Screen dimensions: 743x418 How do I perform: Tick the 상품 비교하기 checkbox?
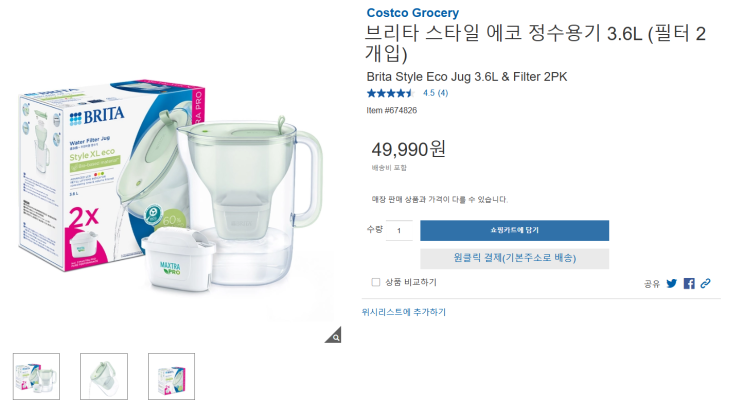[376, 282]
